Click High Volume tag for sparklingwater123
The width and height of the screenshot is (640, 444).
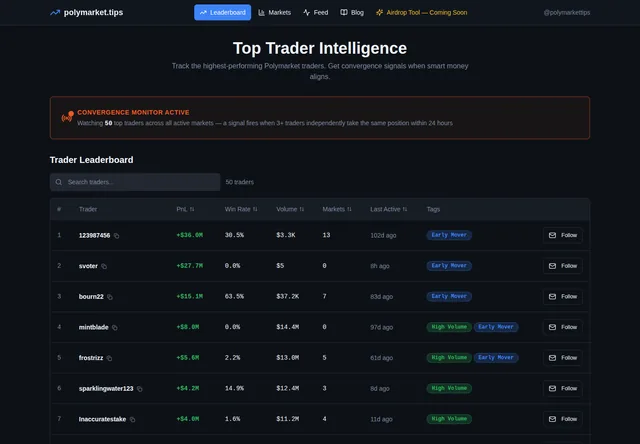(449, 388)
